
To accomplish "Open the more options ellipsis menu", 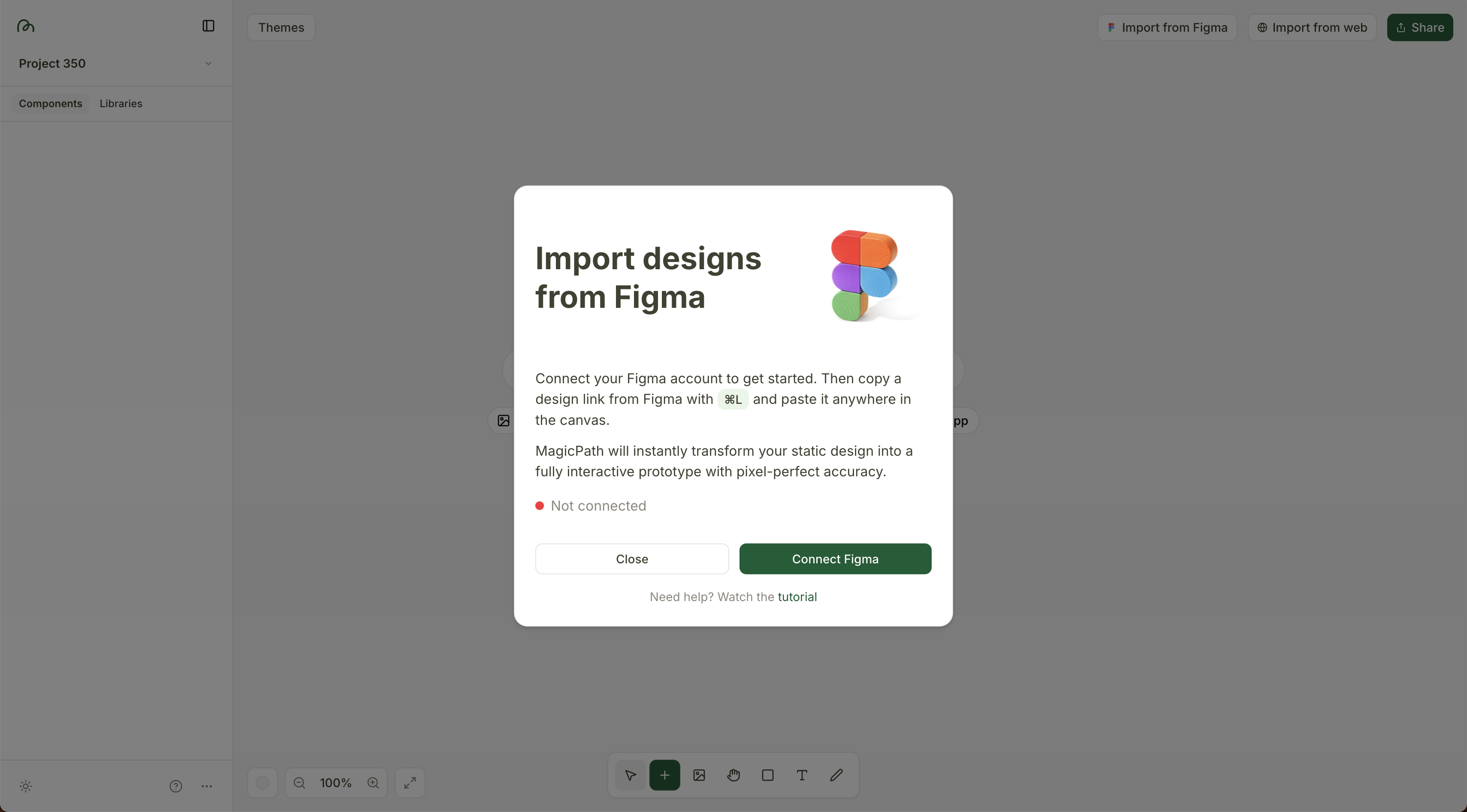I will [207, 786].
